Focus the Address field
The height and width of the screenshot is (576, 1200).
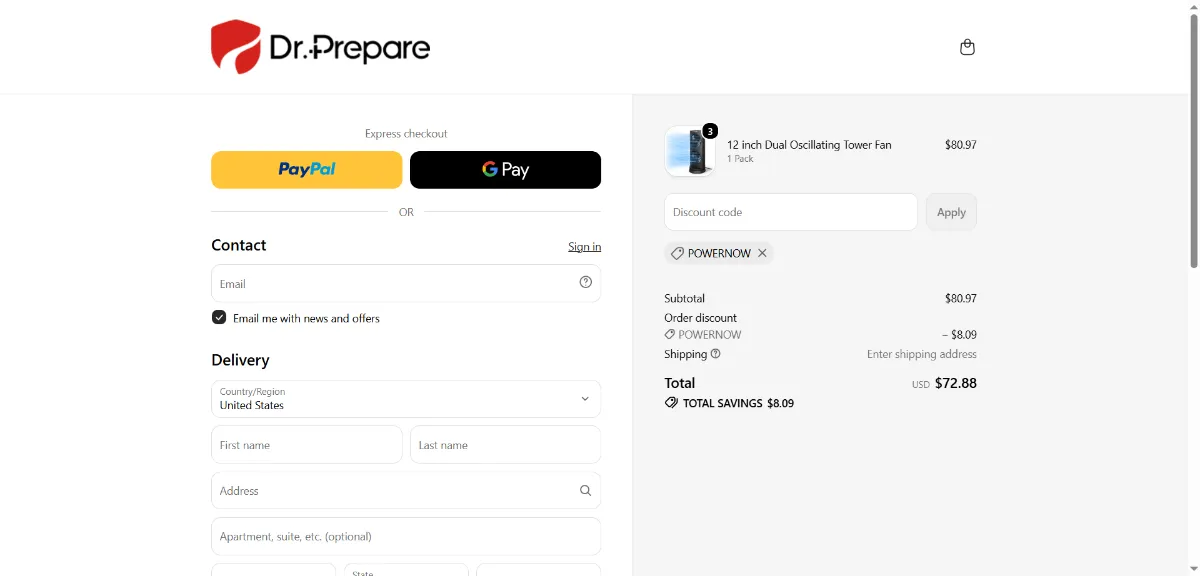coord(406,491)
